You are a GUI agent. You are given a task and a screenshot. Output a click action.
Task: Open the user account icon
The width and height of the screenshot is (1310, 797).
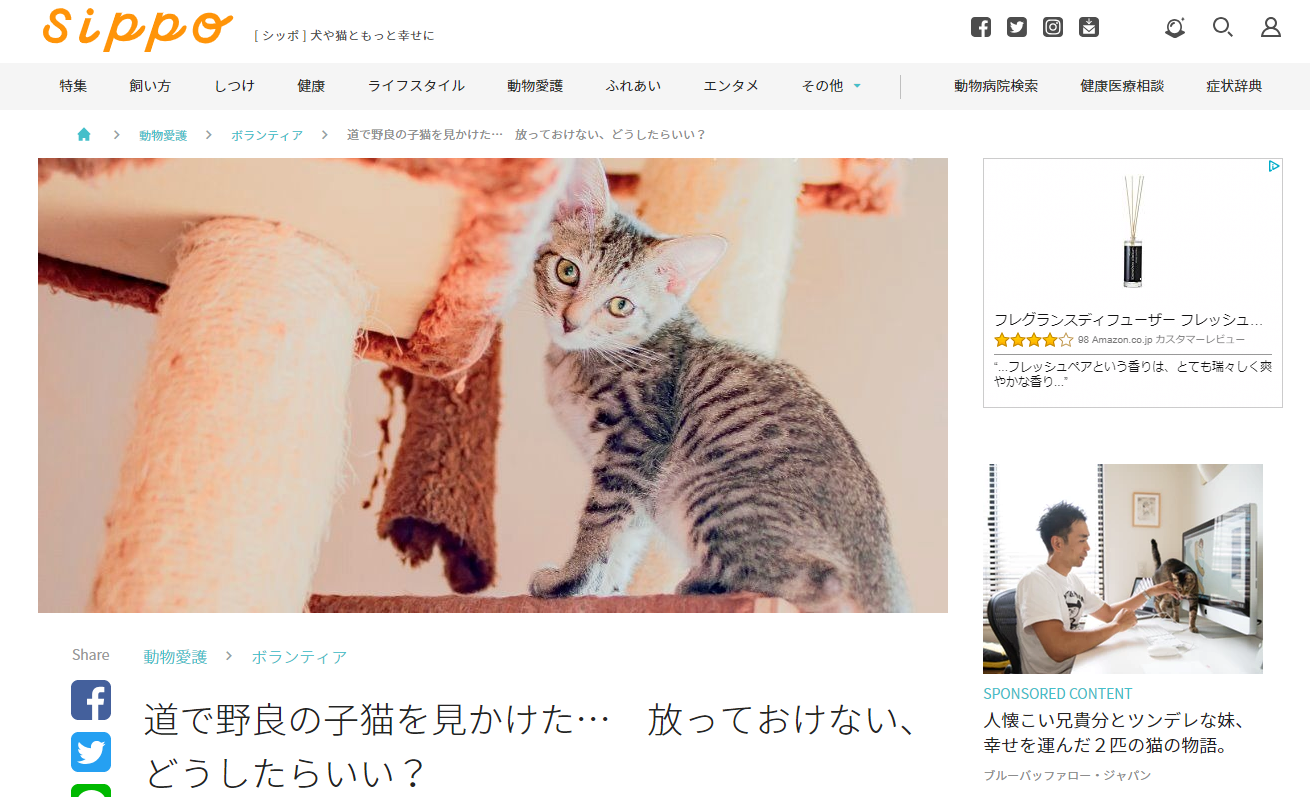pos(1271,27)
